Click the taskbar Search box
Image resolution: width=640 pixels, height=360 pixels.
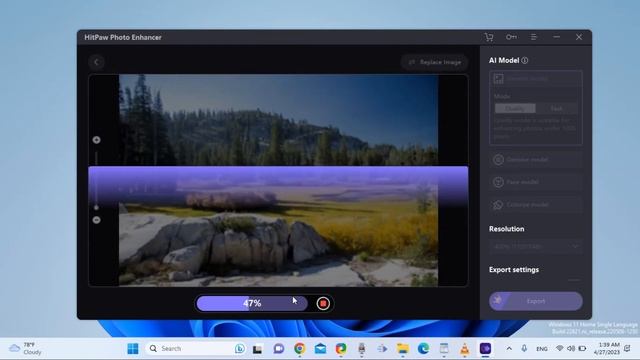tap(196, 349)
